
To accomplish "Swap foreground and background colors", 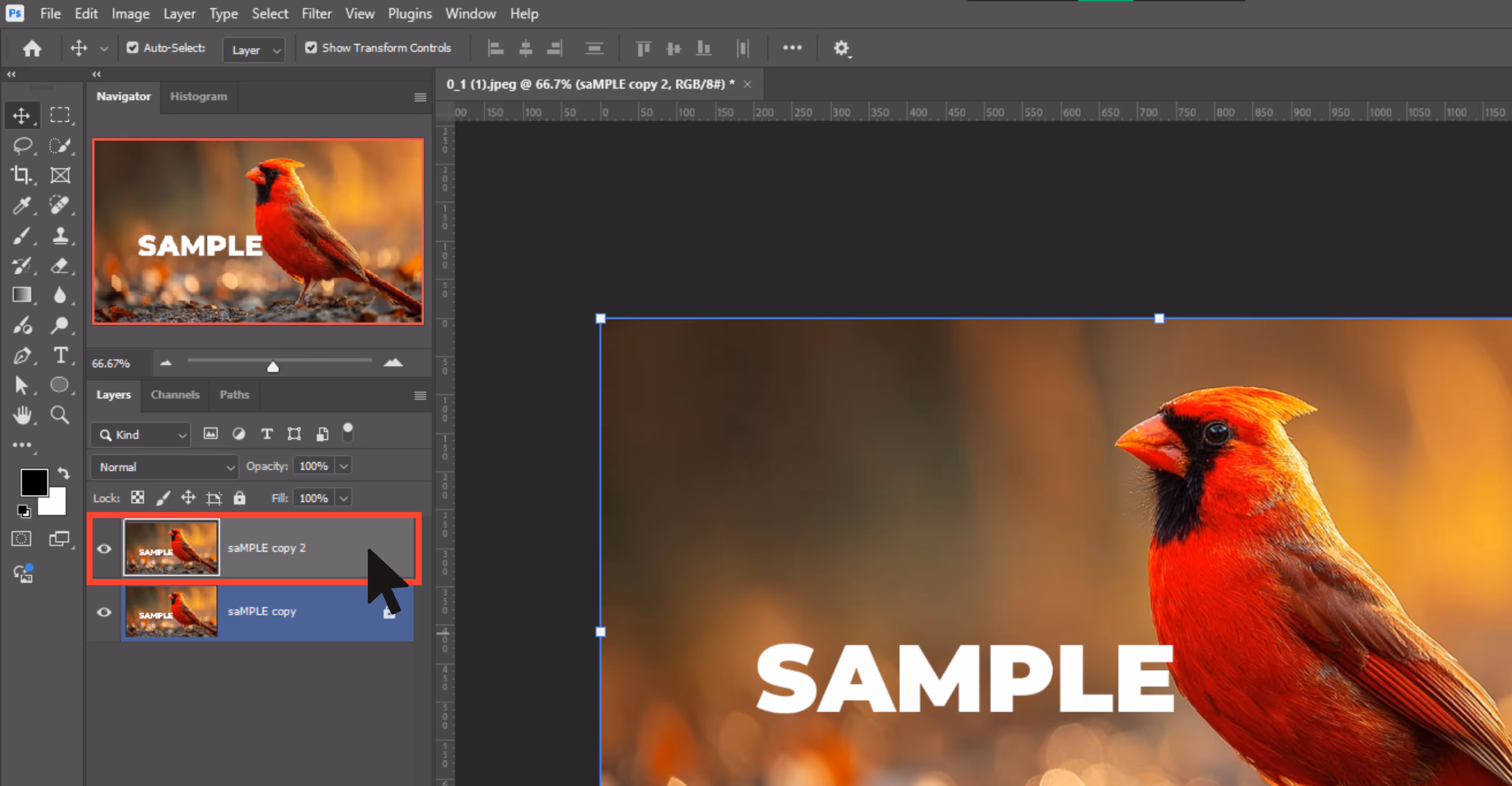I will tap(63, 473).
